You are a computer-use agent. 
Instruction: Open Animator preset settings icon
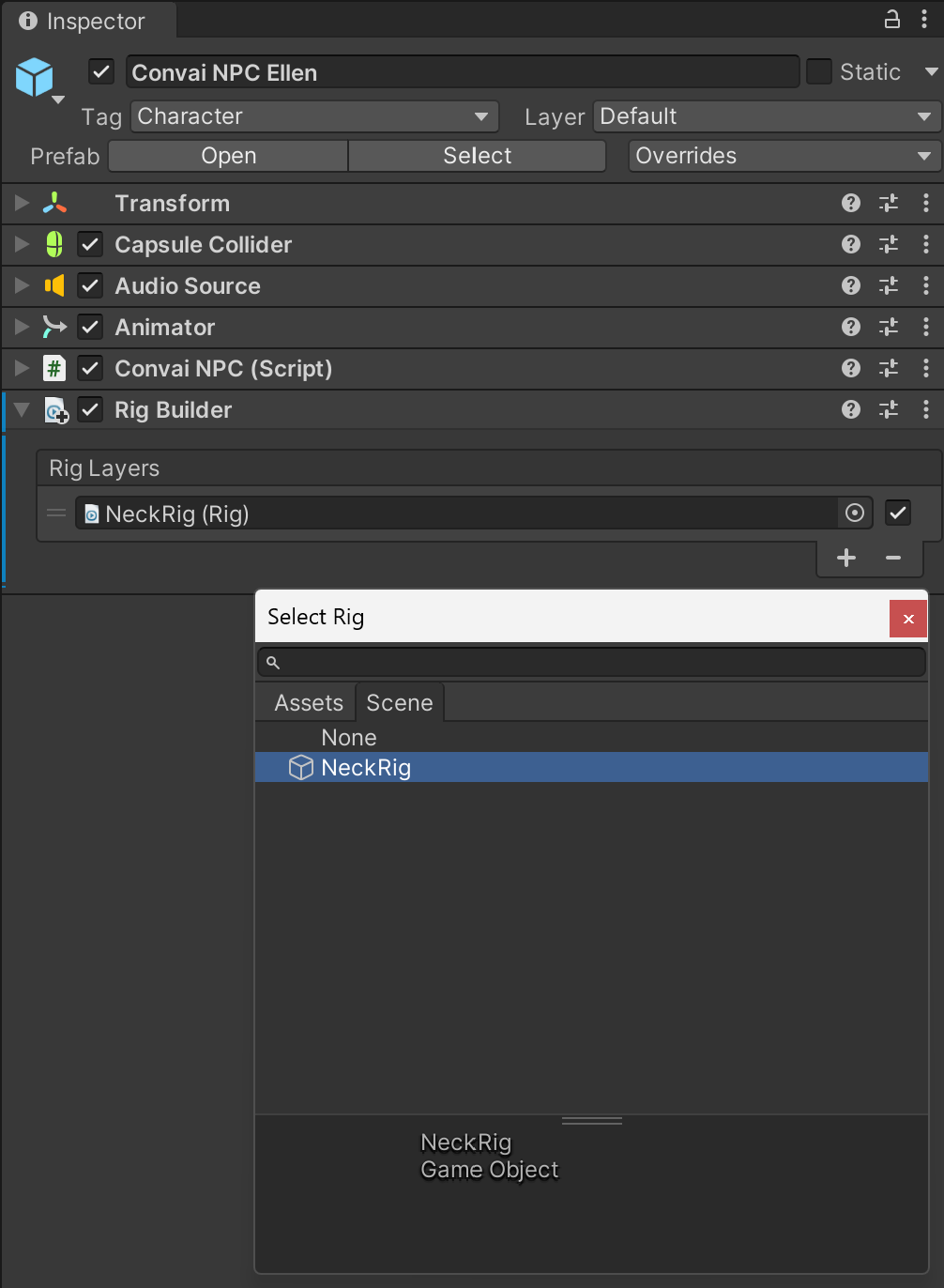(x=889, y=327)
